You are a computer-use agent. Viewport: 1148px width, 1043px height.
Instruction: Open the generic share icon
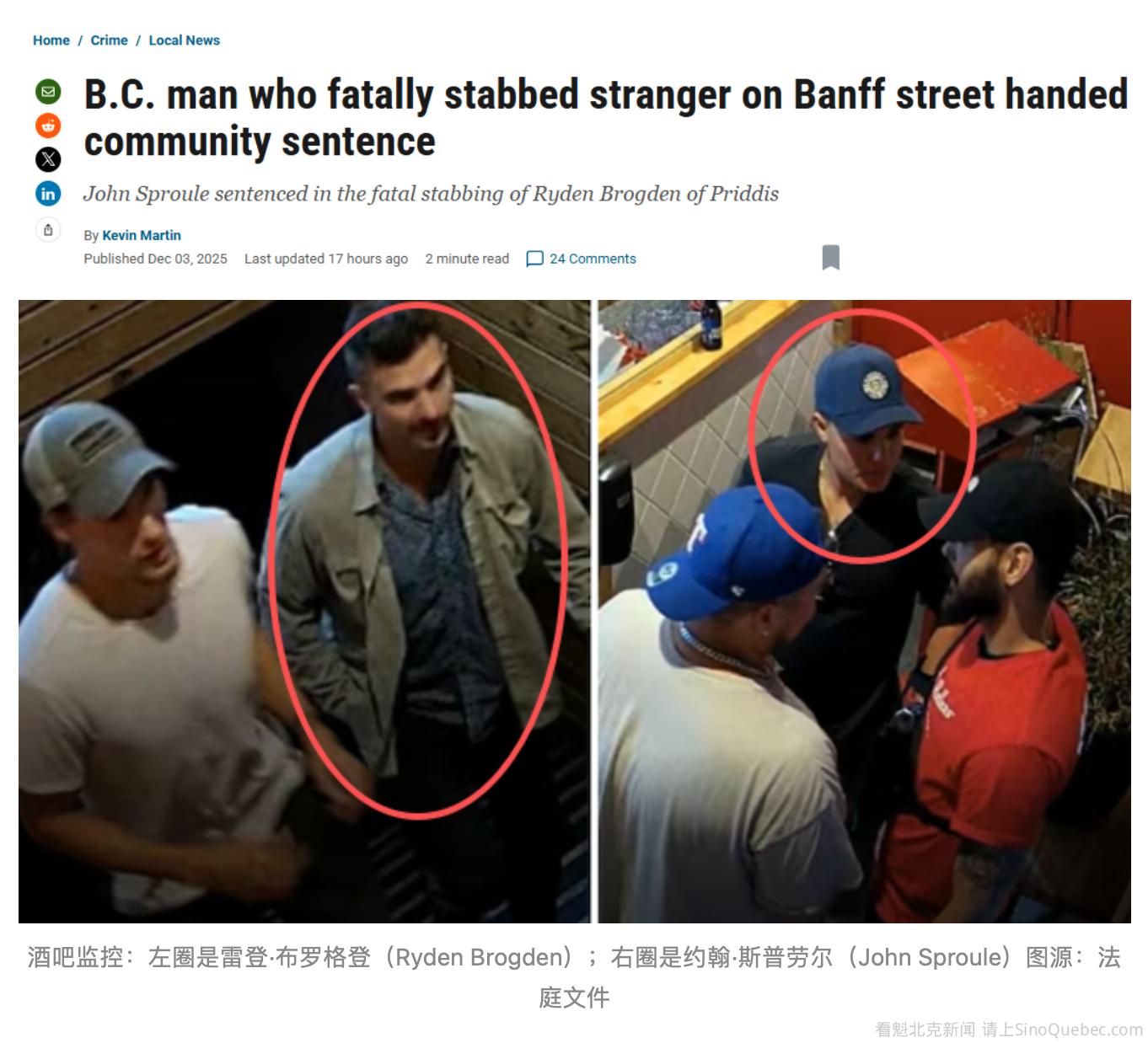coord(48,229)
